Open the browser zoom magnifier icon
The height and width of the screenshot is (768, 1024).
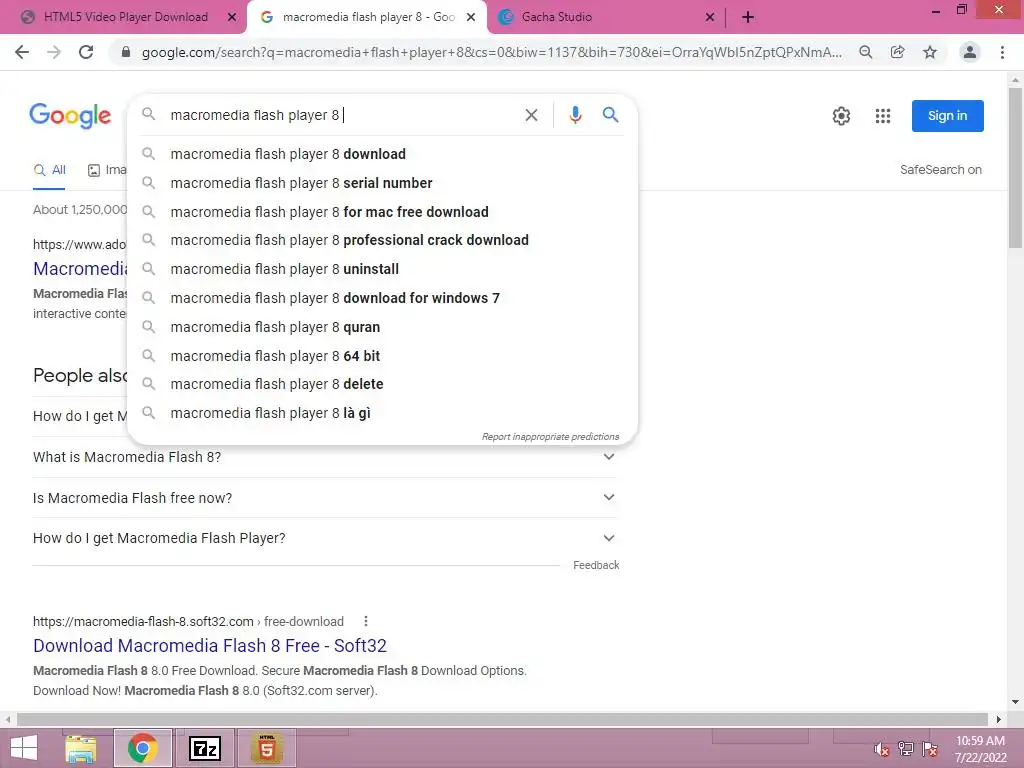(865, 52)
